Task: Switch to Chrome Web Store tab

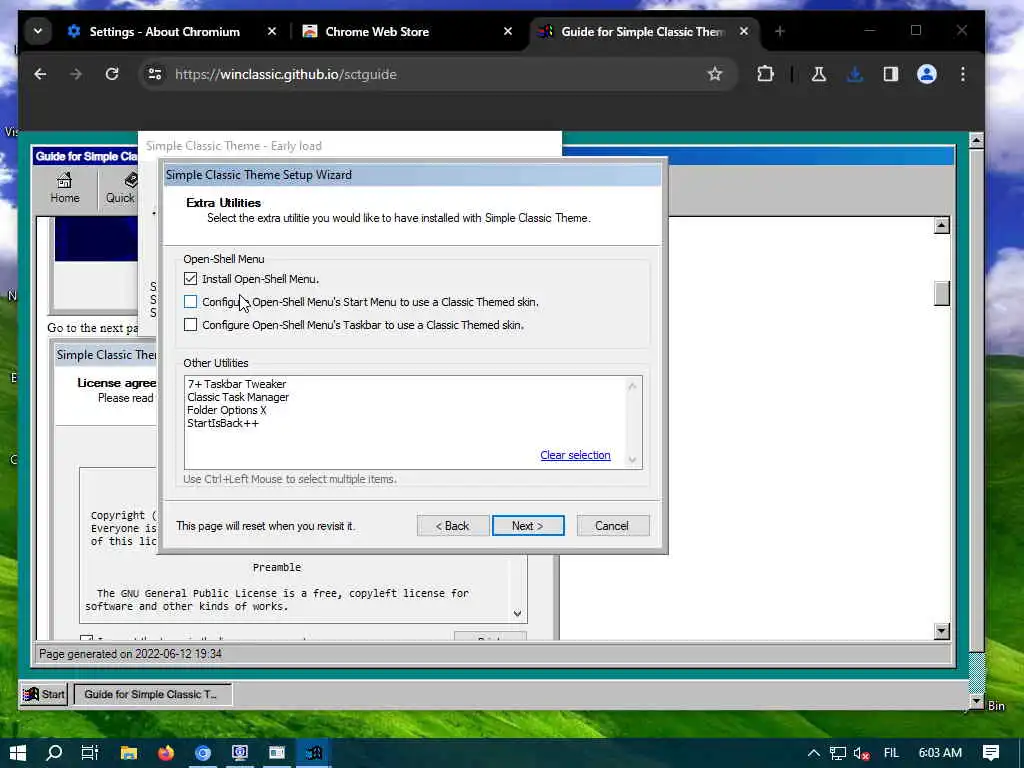Action: [x=377, y=31]
